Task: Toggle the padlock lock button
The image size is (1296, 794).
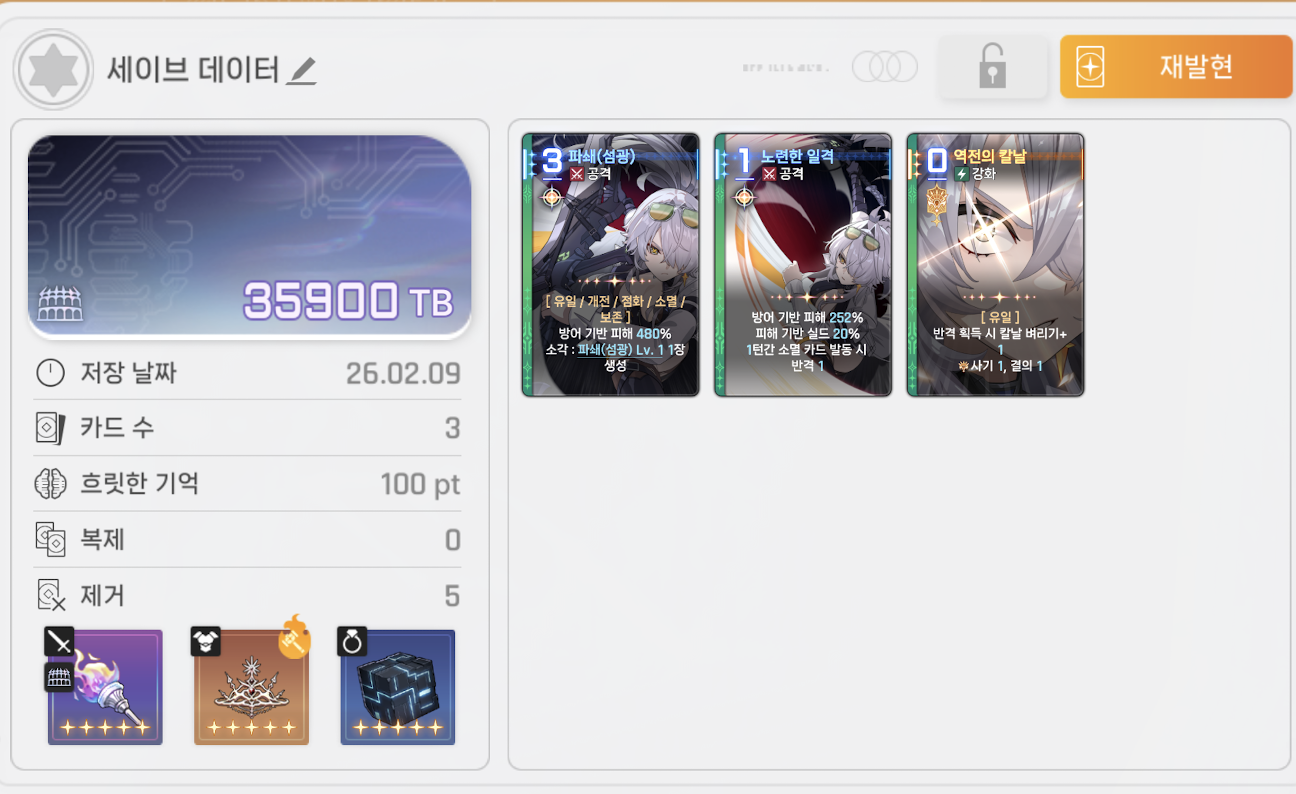Action: [x=992, y=67]
